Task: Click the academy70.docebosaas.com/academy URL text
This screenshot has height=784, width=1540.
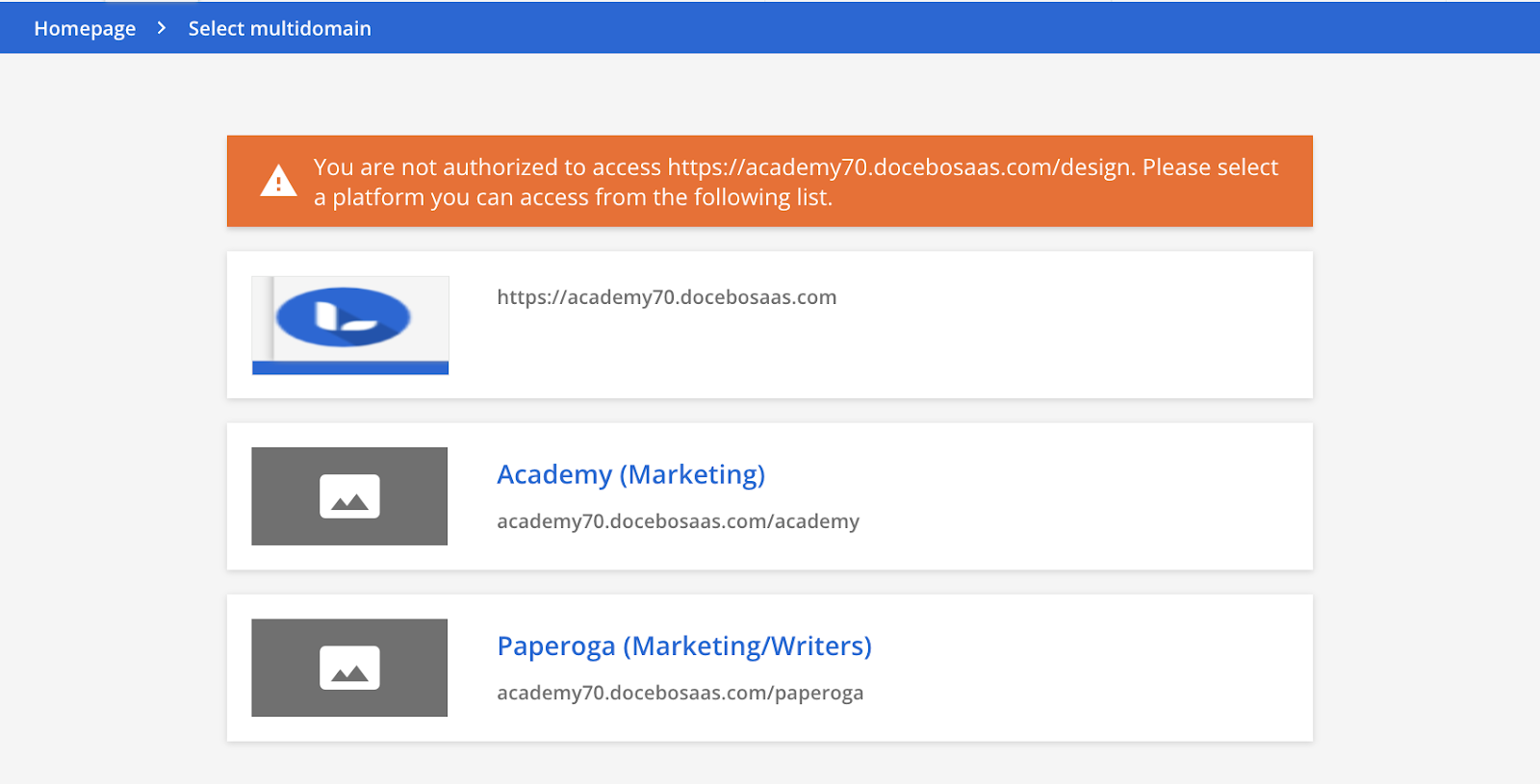Action: pos(678,521)
